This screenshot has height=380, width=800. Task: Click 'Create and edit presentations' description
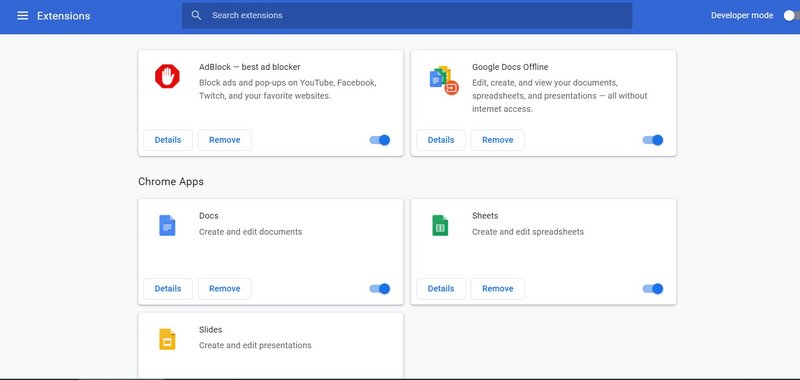pyautogui.click(x=255, y=345)
